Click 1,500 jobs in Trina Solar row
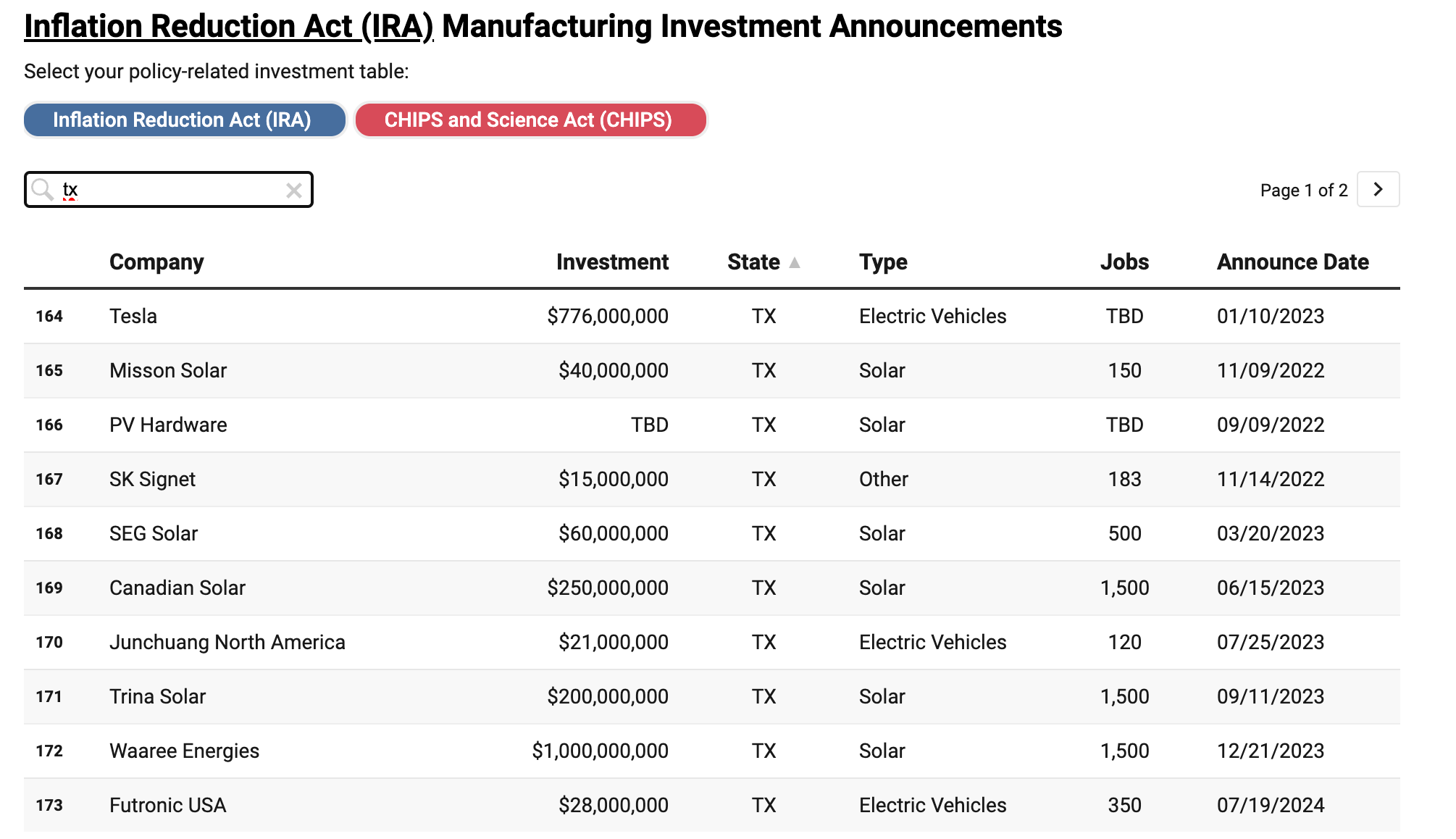The image size is (1456, 839). click(1124, 696)
